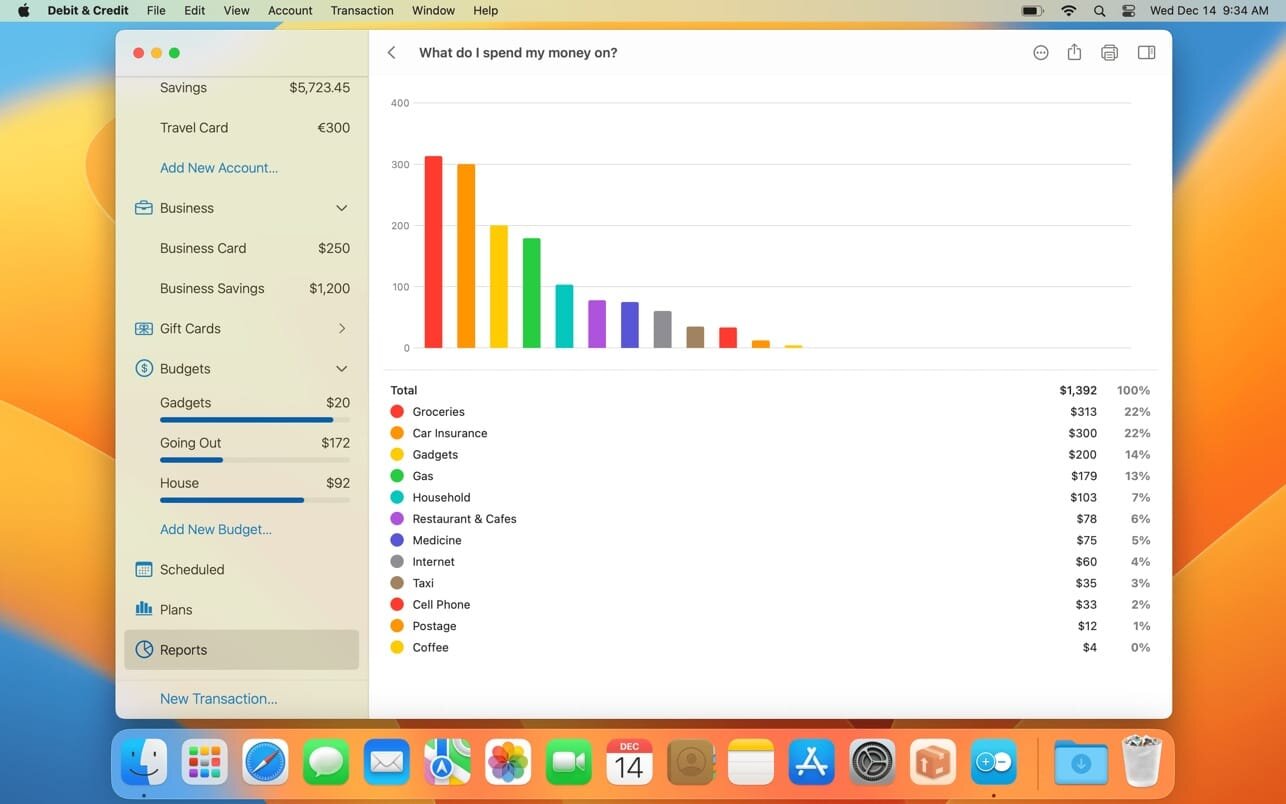
Task: Select Reports in the sidebar
Action: click(183, 650)
